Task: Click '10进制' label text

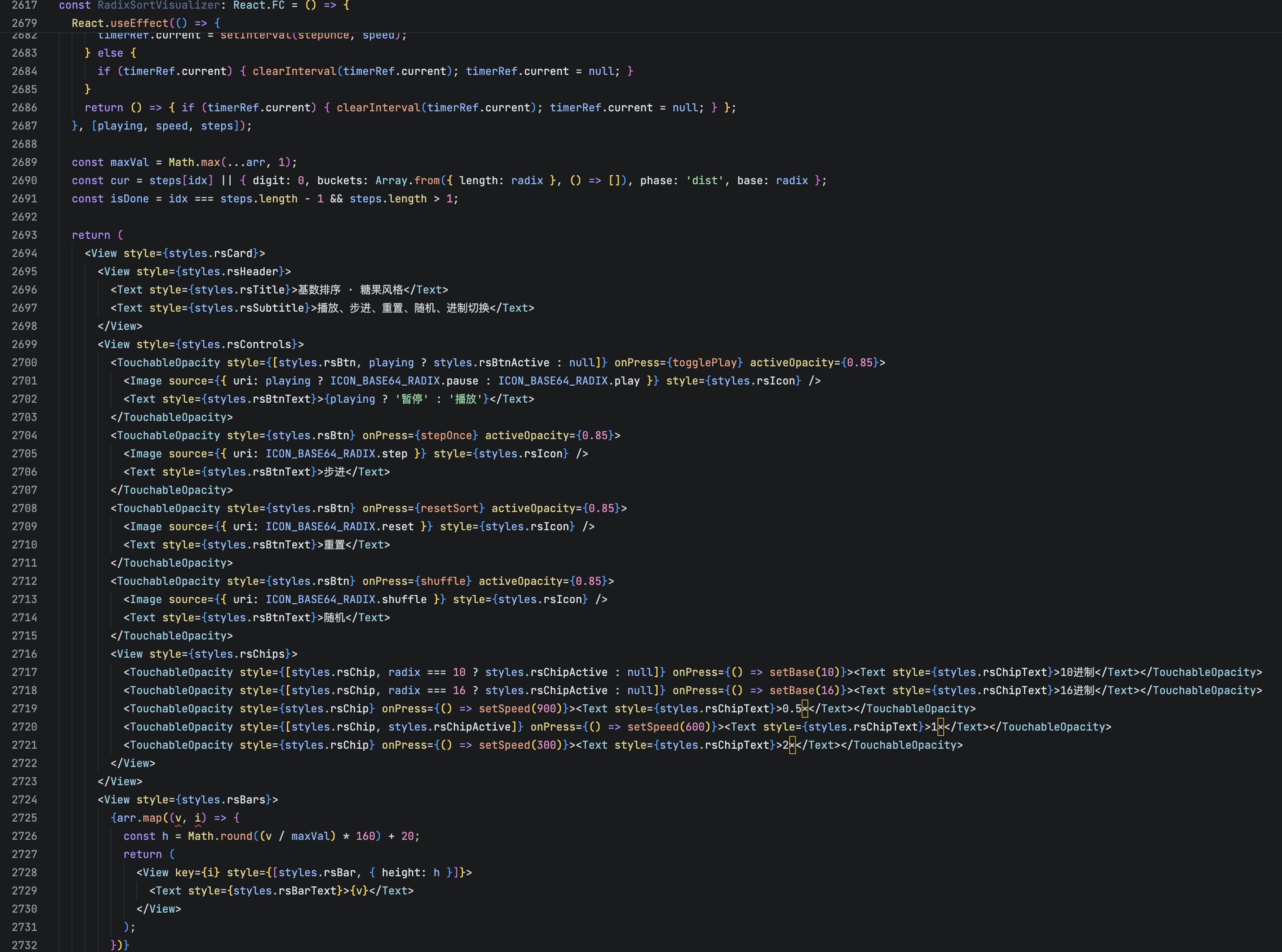Action: tap(1077, 673)
